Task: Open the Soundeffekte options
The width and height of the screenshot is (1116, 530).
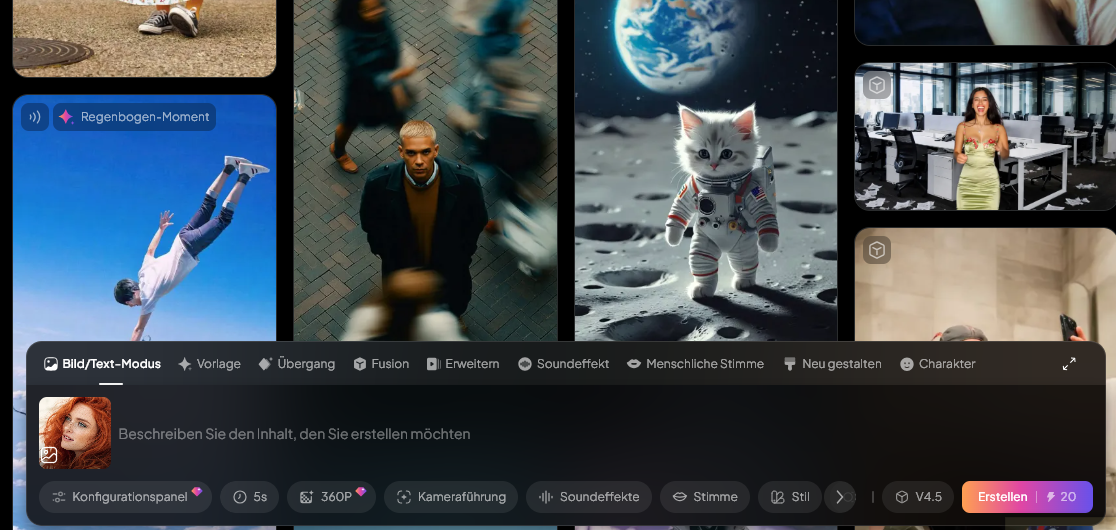Action: pos(589,497)
